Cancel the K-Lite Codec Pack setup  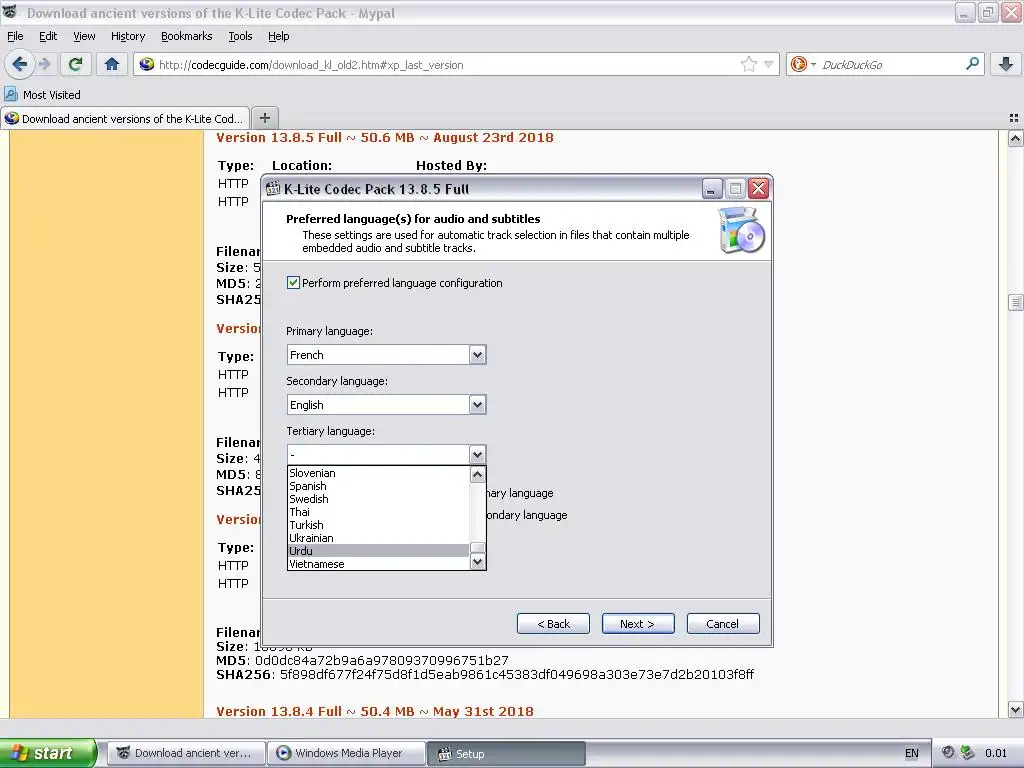click(x=722, y=624)
